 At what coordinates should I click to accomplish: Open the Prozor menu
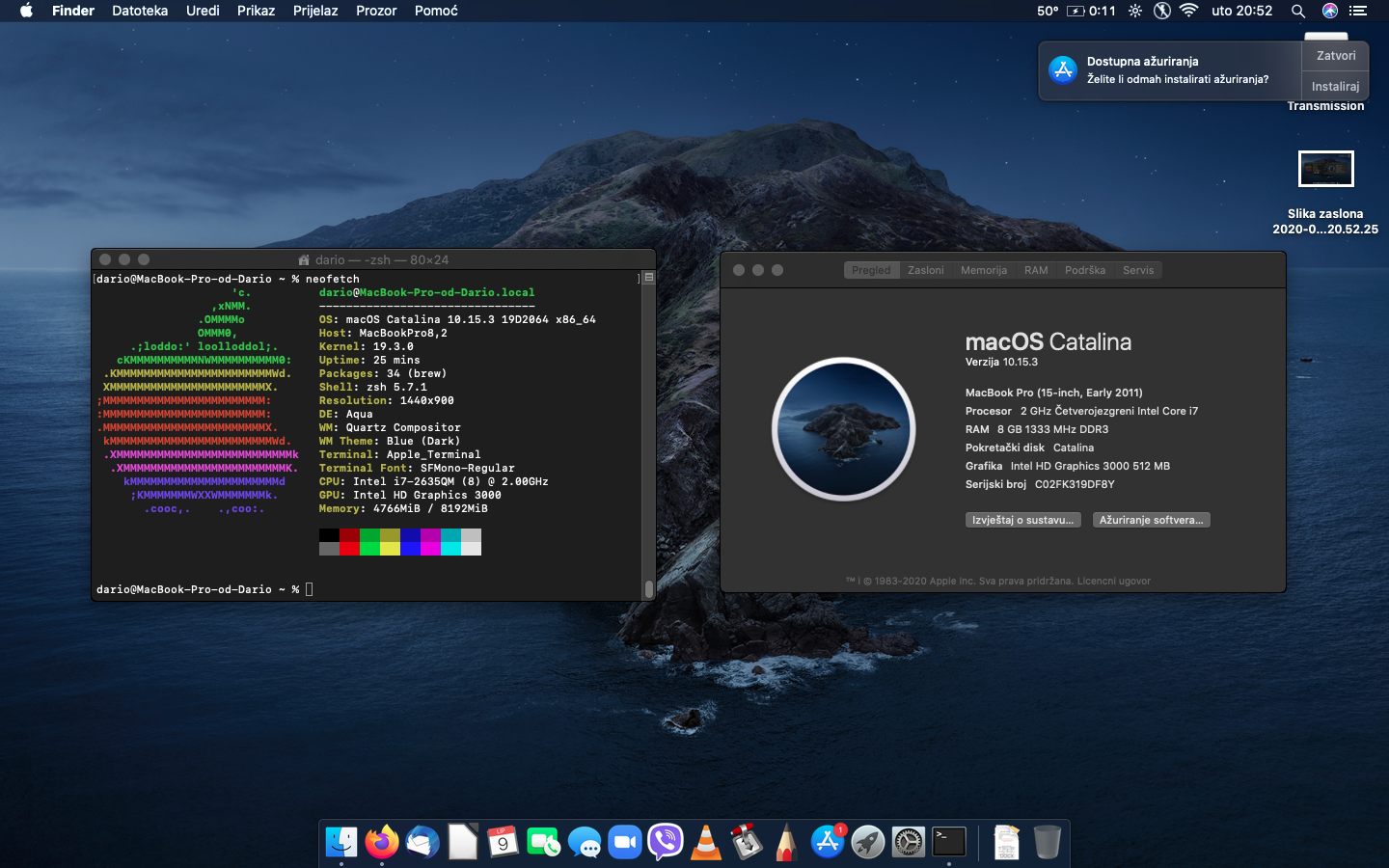[376, 11]
